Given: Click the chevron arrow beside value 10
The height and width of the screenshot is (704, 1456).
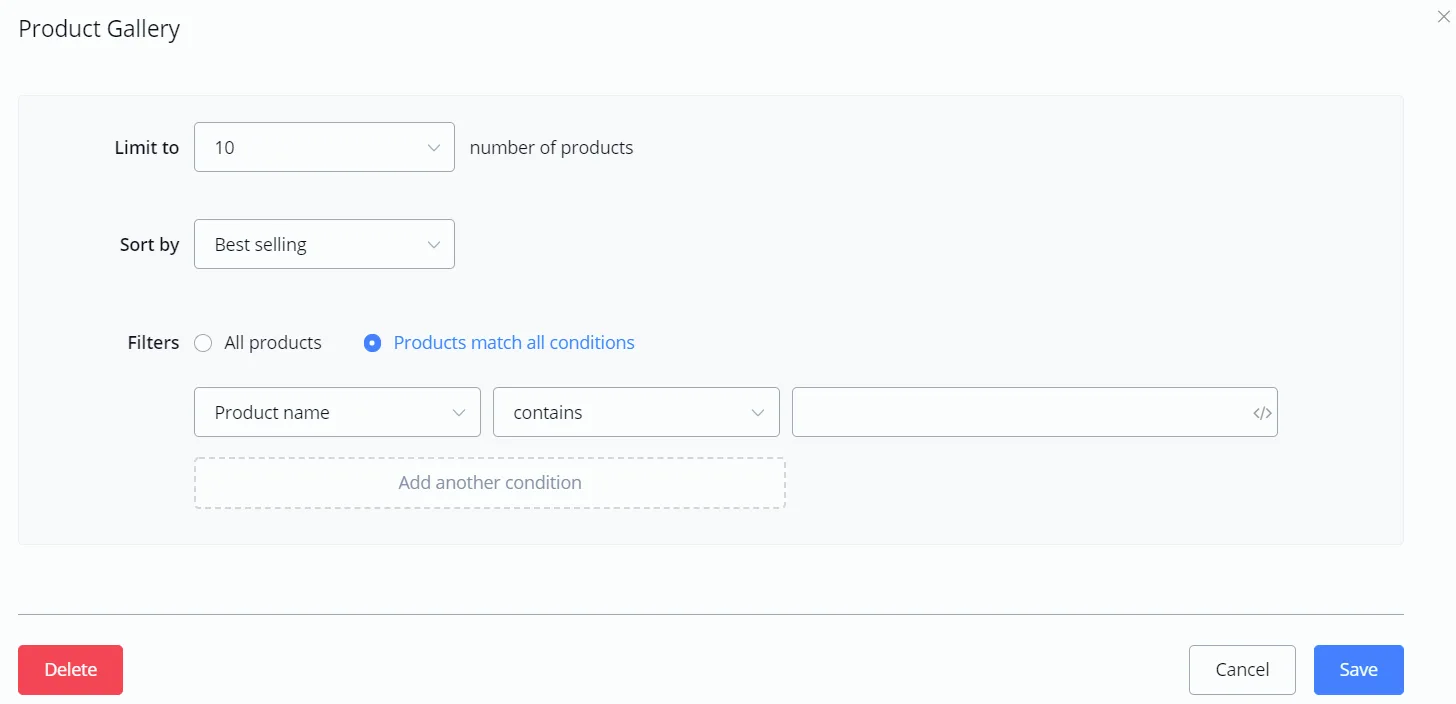Looking at the screenshot, I should coord(434,148).
